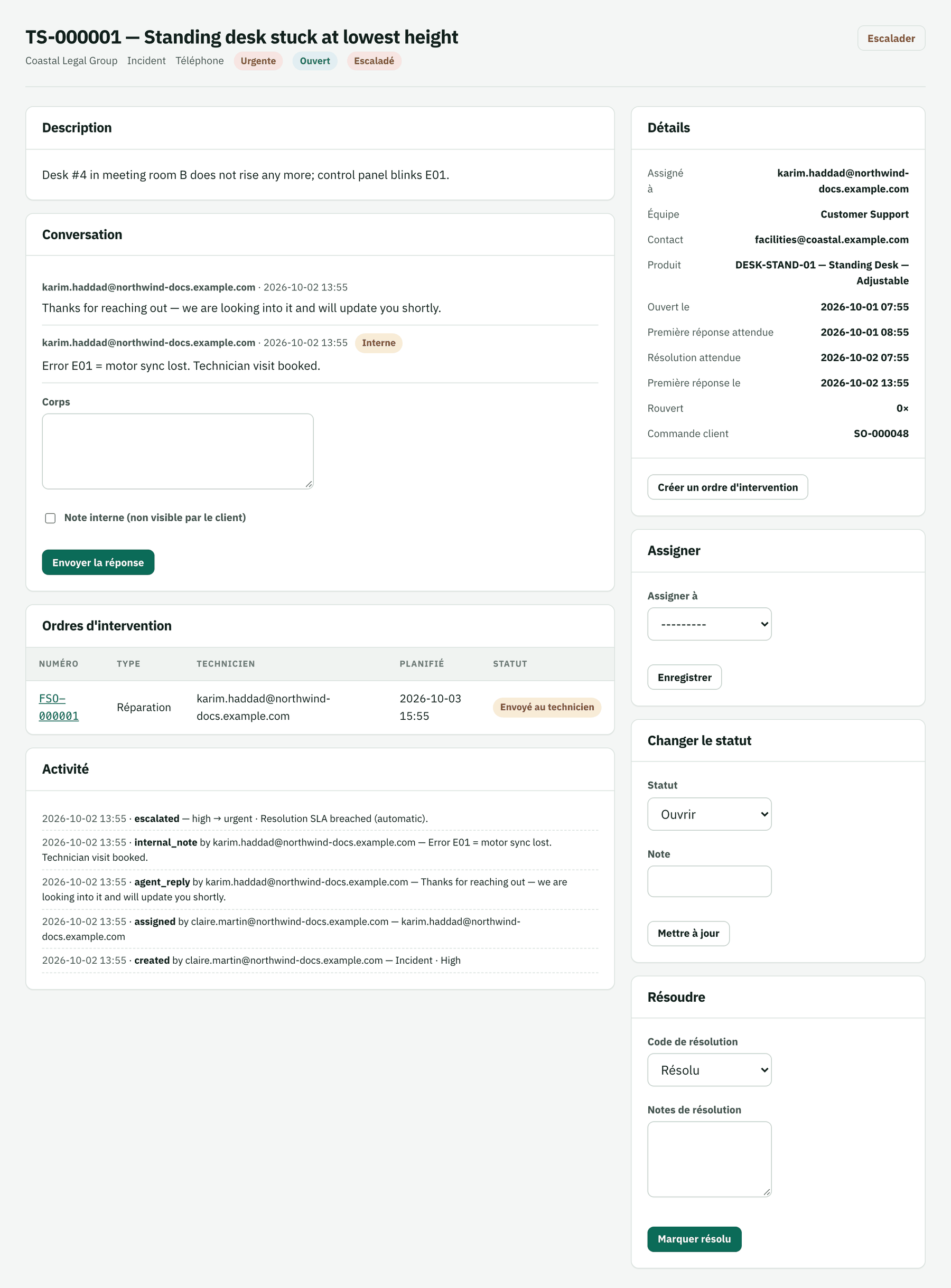The width and height of the screenshot is (951, 1288).
Task: Click the STATUT column header
Action: point(509,663)
